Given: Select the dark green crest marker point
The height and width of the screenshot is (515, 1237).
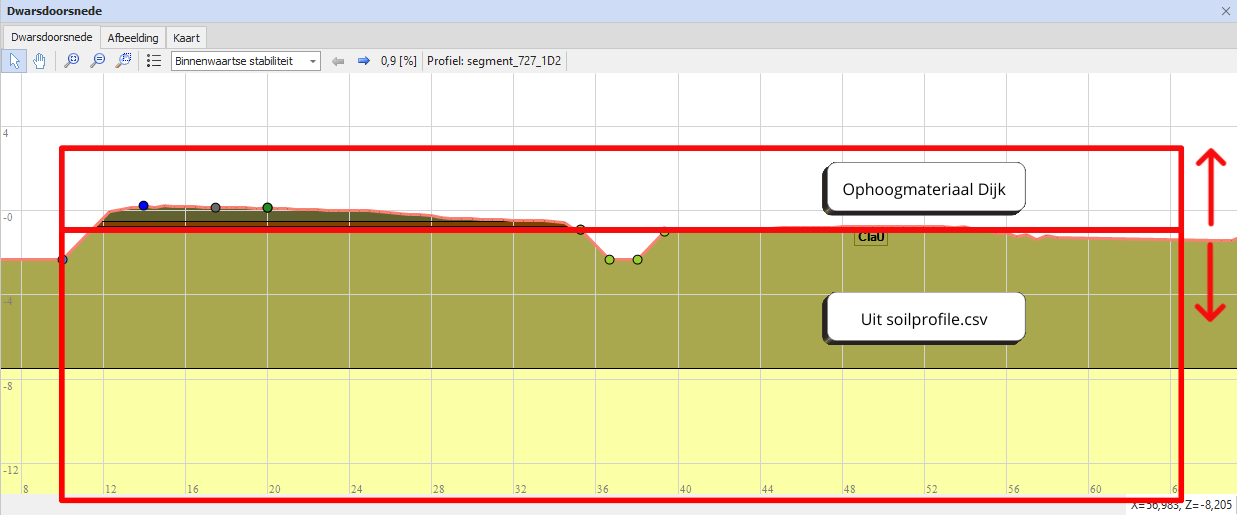Looking at the screenshot, I should 268,208.
